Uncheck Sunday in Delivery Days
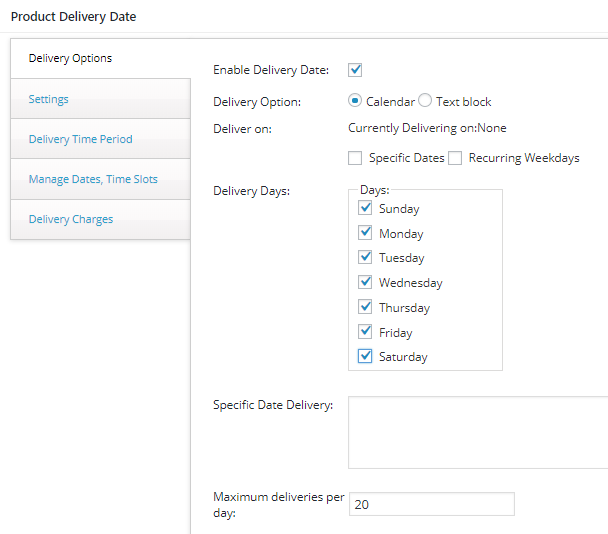Screen dimensions: 608x534 coord(365,208)
